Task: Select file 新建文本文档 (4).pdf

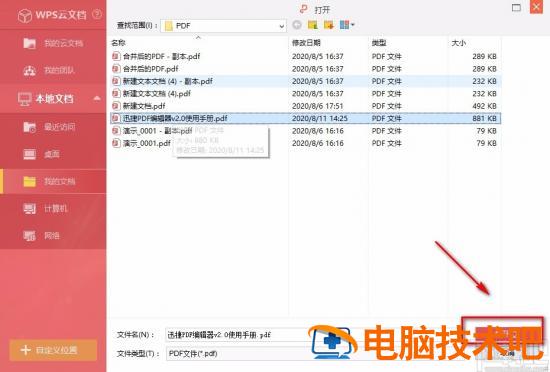Action: point(306,94)
